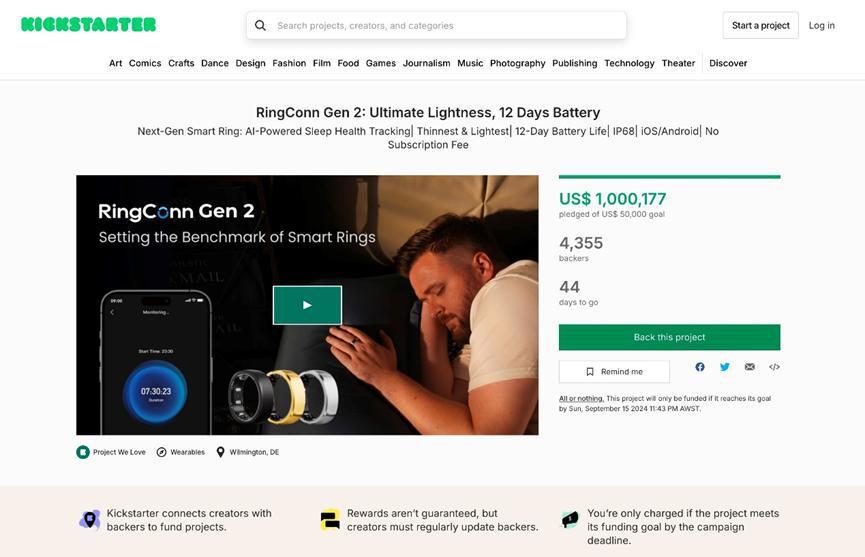Open the Technology category
The height and width of the screenshot is (557, 865).
point(629,63)
